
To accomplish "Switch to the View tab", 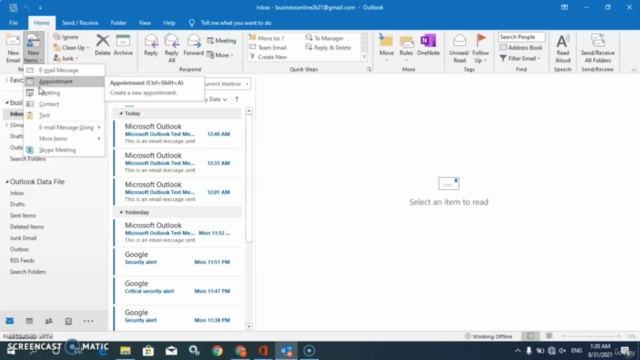I will [144, 23].
